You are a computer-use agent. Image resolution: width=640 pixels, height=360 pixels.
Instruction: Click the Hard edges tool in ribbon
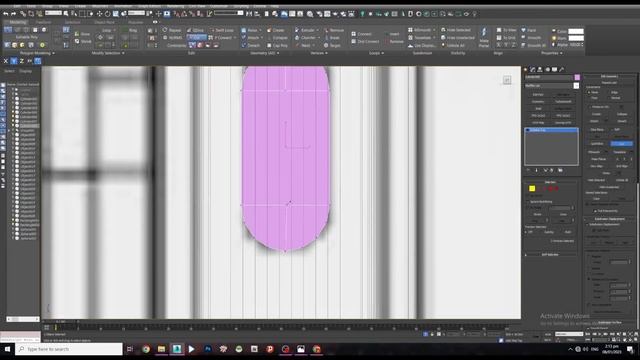pyautogui.click(x=529, y=30)
